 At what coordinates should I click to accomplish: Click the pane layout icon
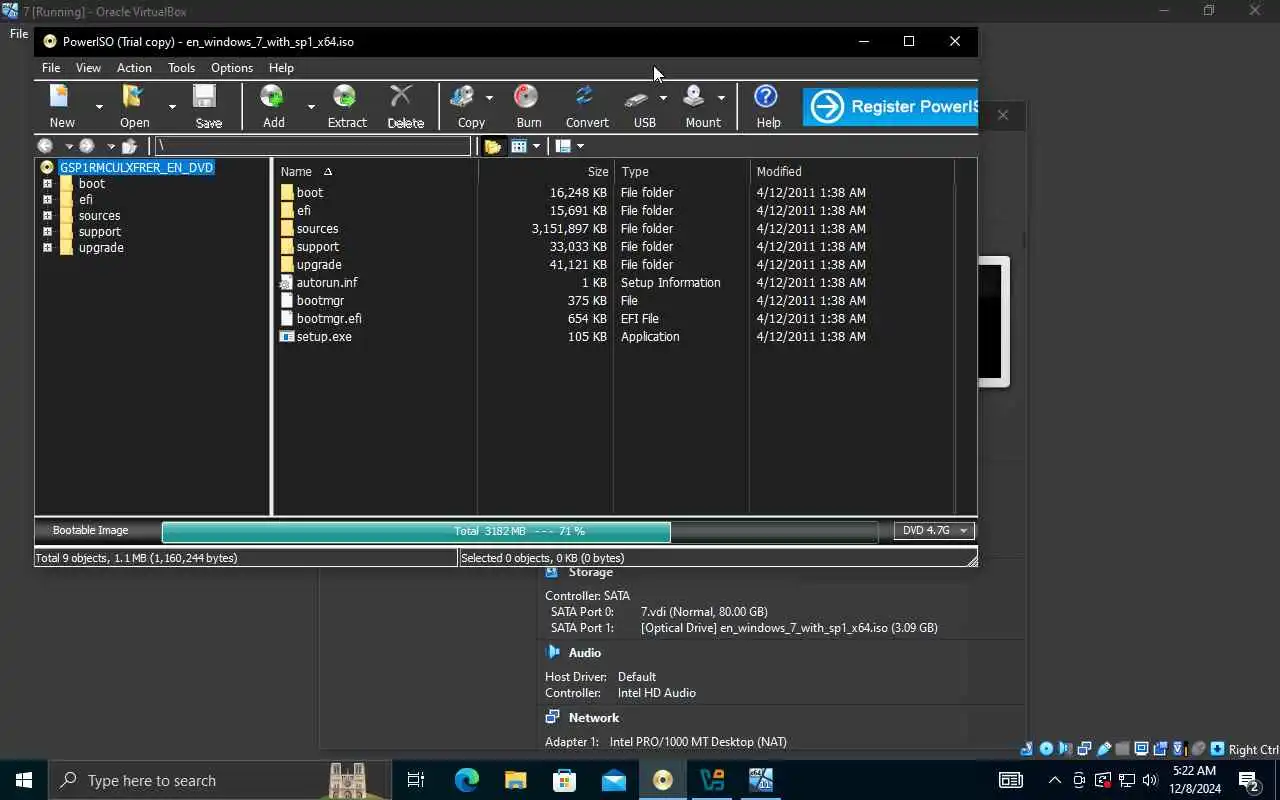563,146
